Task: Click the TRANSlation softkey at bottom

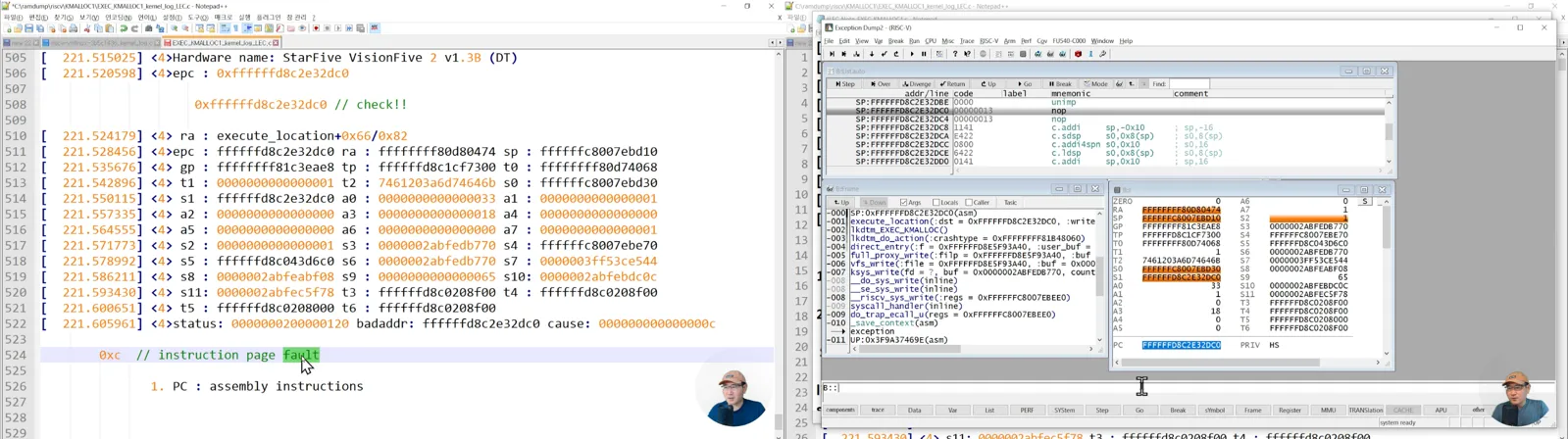Action: click(x=1365, y=411)
